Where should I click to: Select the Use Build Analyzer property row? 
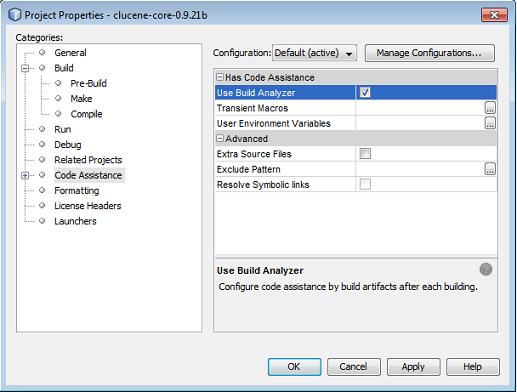pos(356,93)
